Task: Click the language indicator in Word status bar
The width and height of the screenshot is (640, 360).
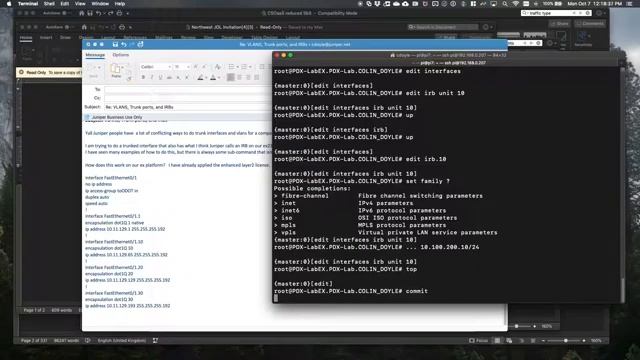Action: [122, 340]
